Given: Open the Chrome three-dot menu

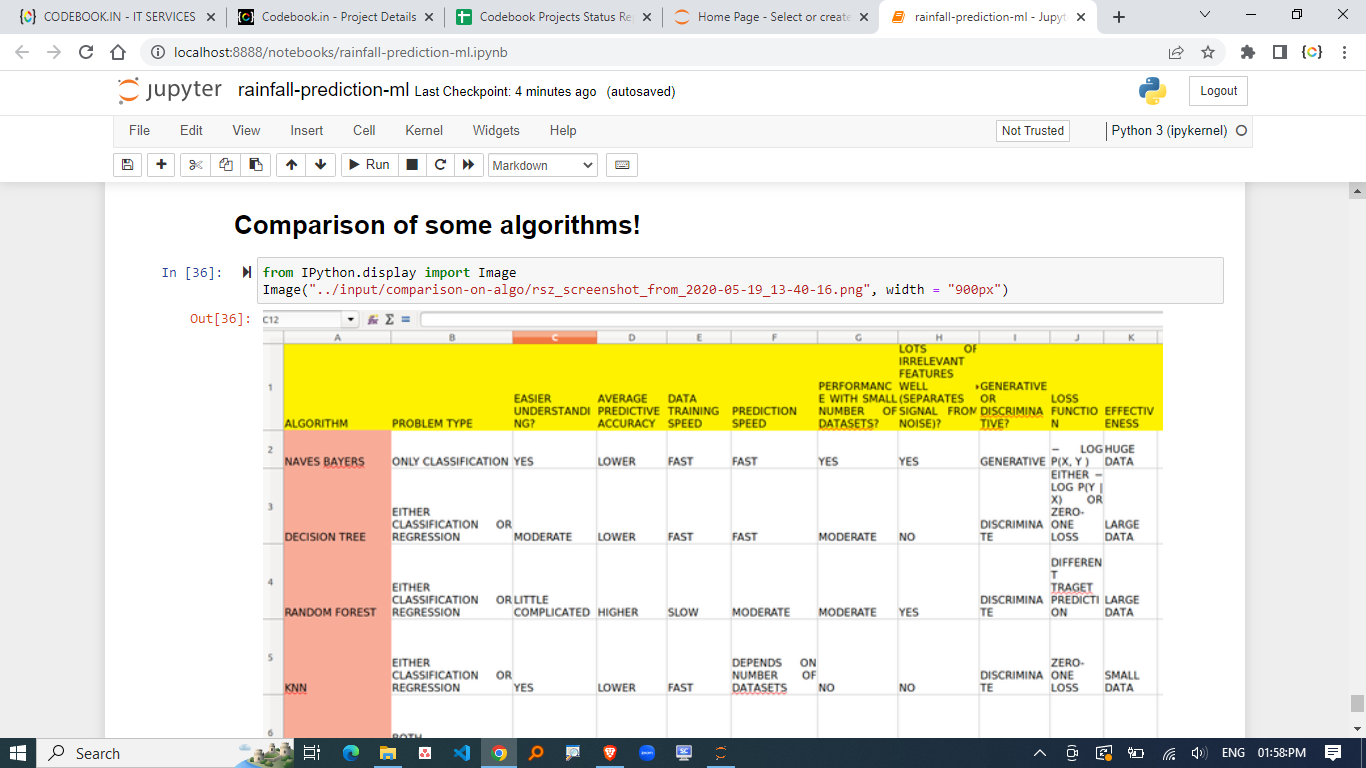Looking at the screenshot, I should click(x=1344, y=52).
